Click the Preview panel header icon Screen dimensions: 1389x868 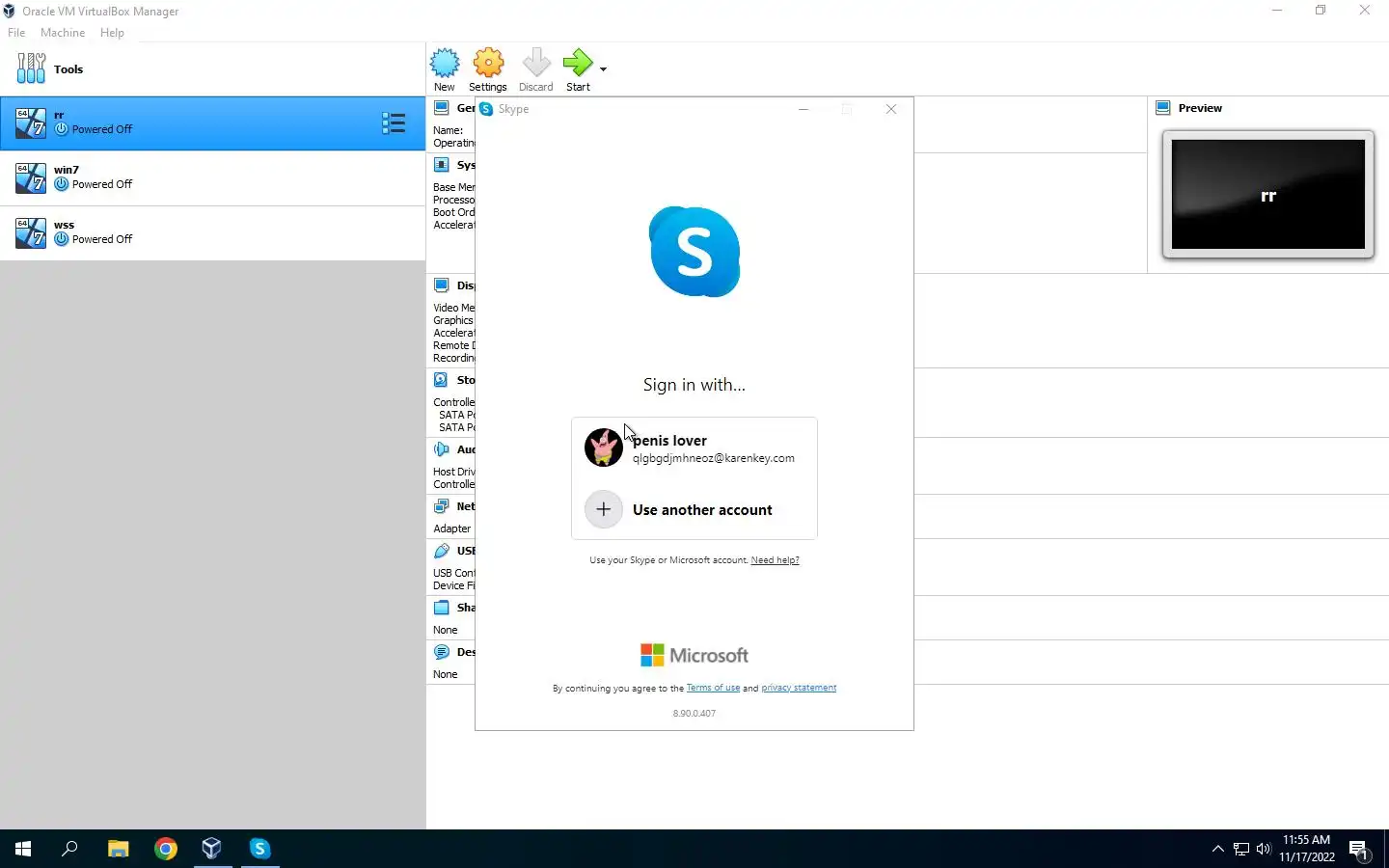point(1163,108)
